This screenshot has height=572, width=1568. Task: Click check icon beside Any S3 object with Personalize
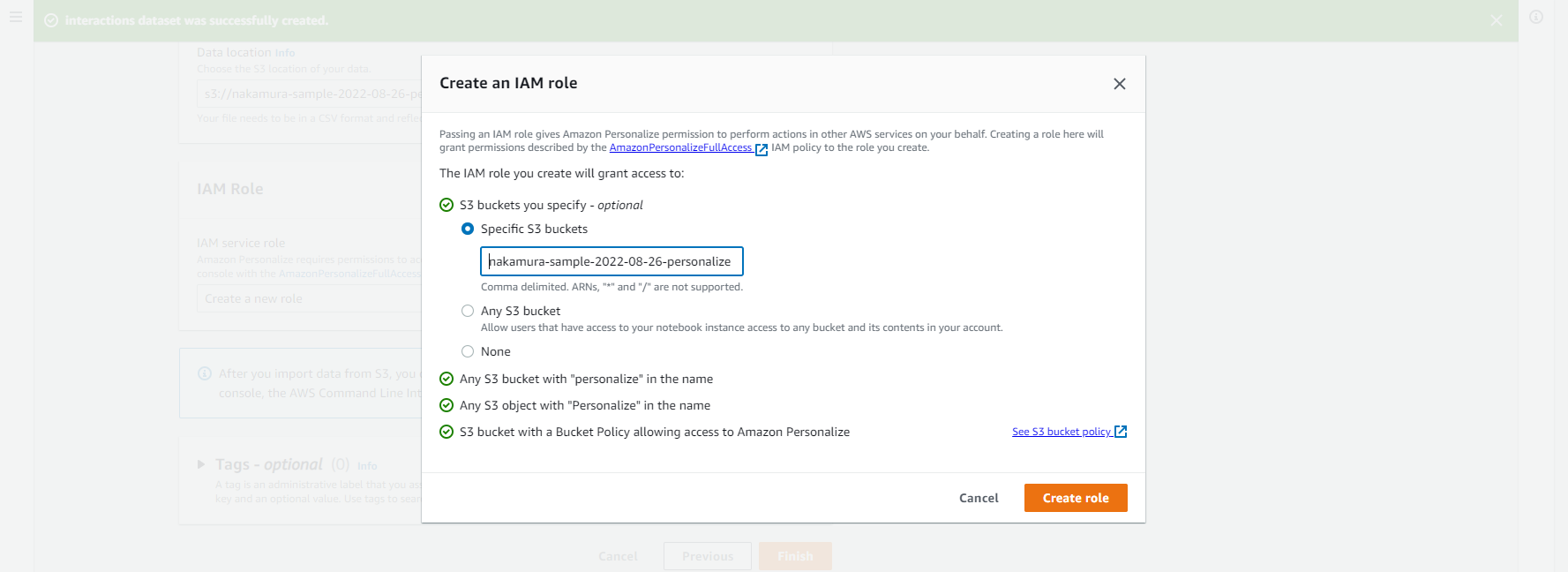coord(446,405)
